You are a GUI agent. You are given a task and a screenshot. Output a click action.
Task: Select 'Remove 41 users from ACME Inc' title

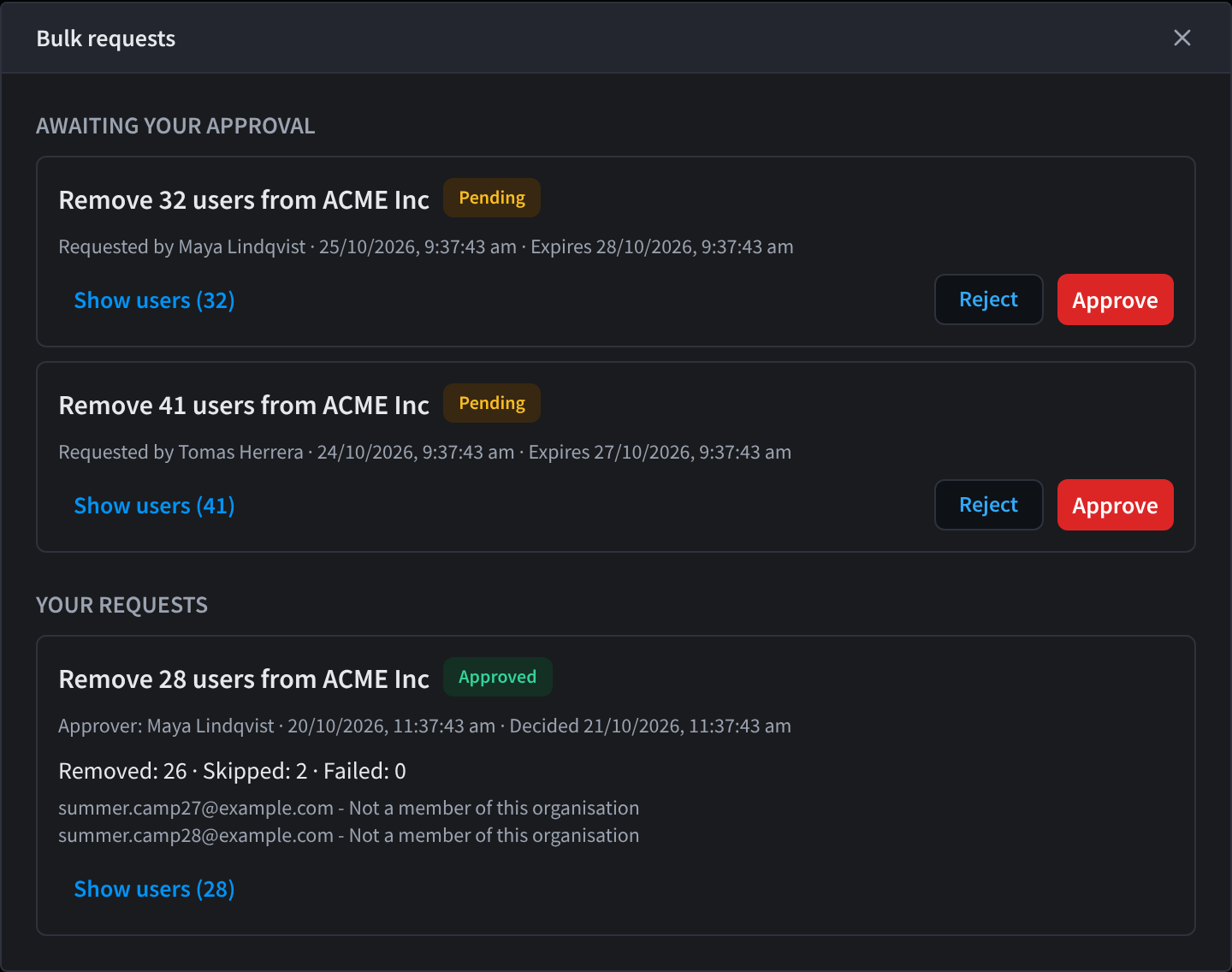point(244,406)
